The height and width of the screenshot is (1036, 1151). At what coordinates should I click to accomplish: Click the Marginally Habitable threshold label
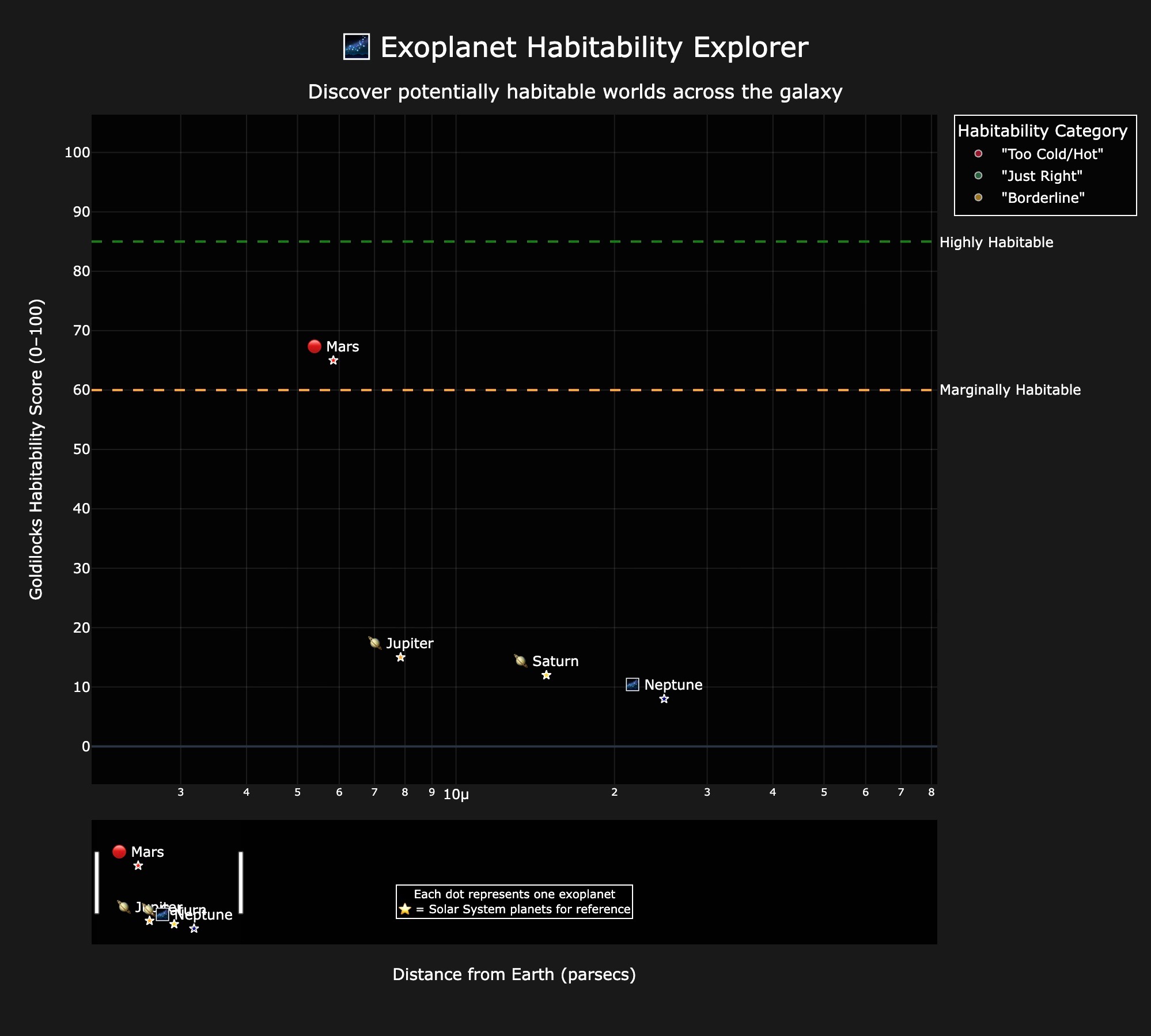tap(1010, 390)
